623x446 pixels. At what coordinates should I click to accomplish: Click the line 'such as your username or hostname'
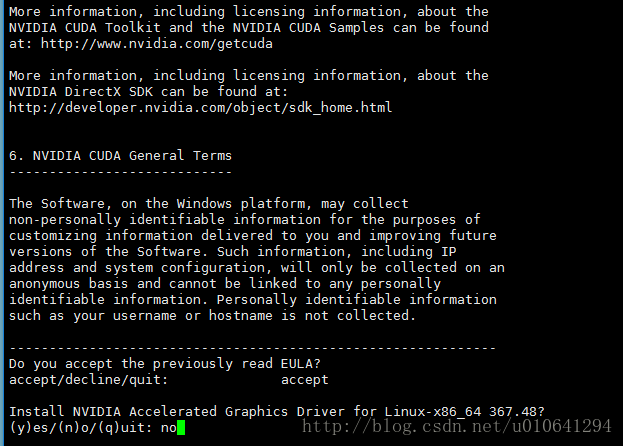[x=213, y=316]
